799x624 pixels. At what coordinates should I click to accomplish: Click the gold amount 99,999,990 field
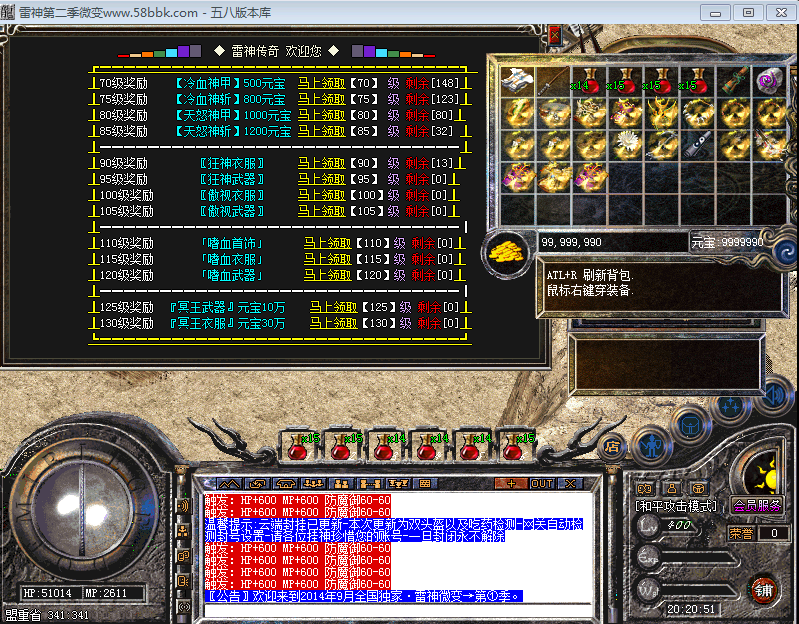tap(613, 242)
